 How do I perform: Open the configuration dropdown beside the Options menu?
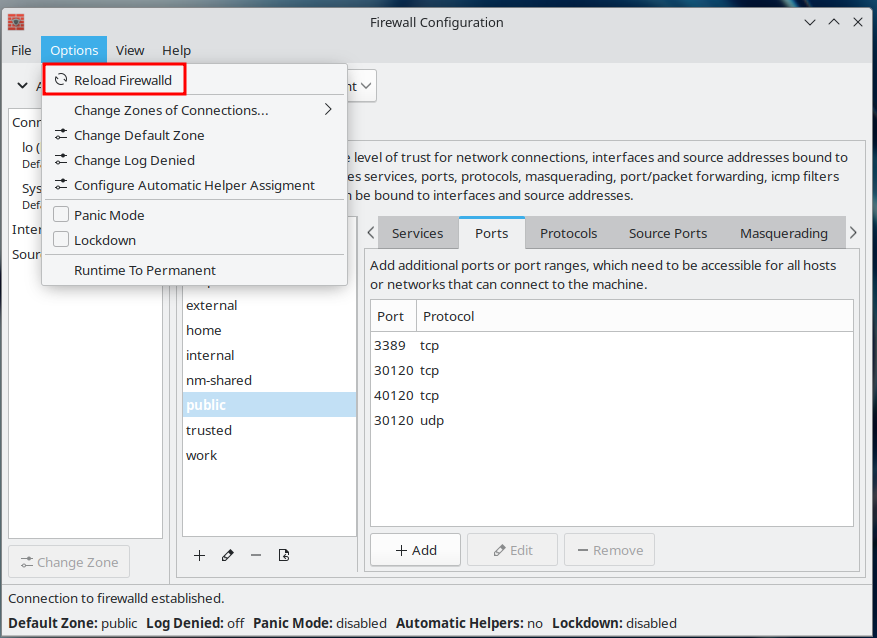362,86
